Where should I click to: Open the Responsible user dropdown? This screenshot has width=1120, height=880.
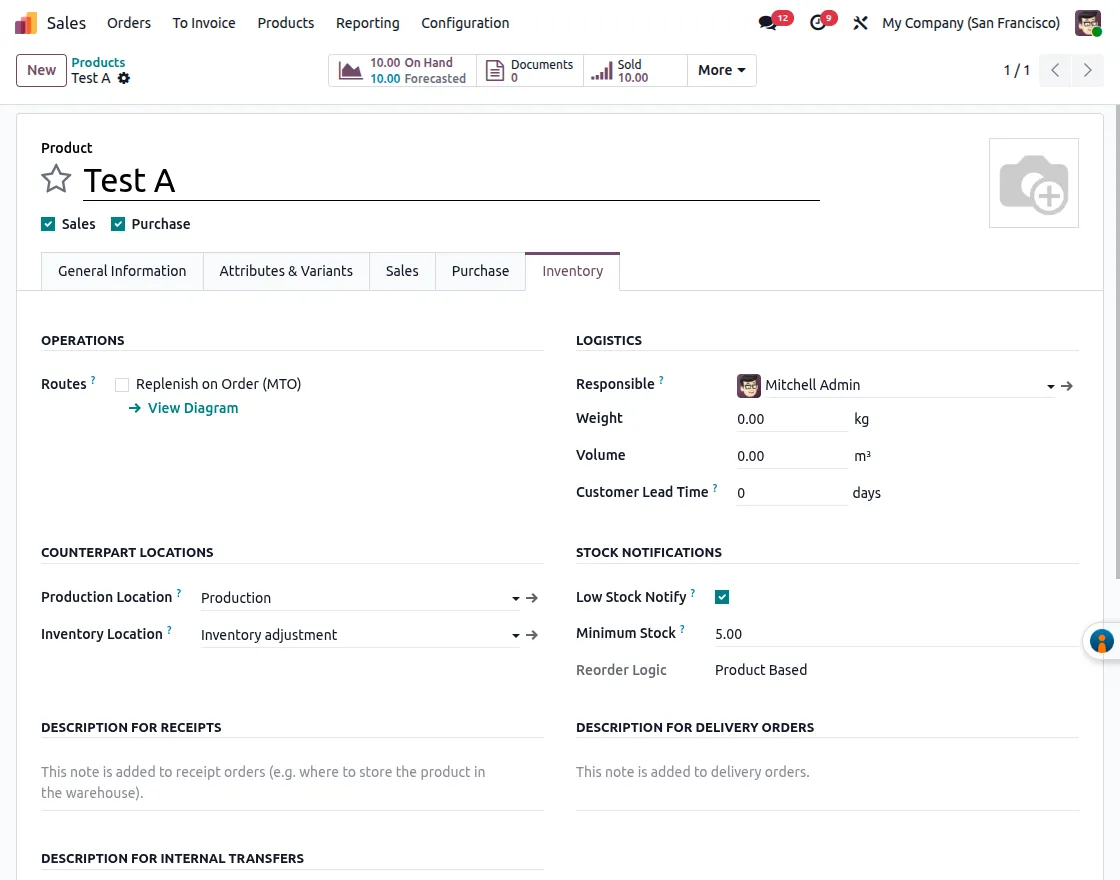[x=1050, y=386]
